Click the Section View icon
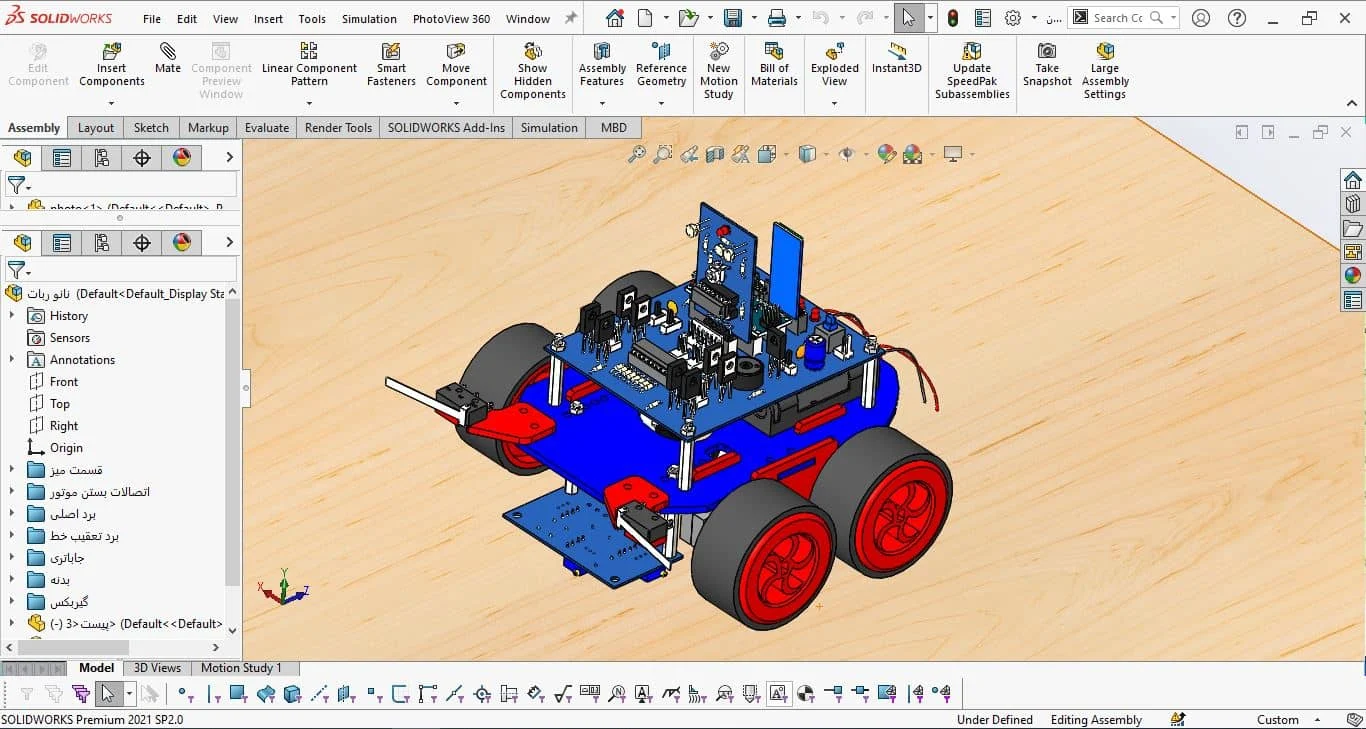Image resolution: width=1366 pixels, height=729 pixels. pos(715,154)
